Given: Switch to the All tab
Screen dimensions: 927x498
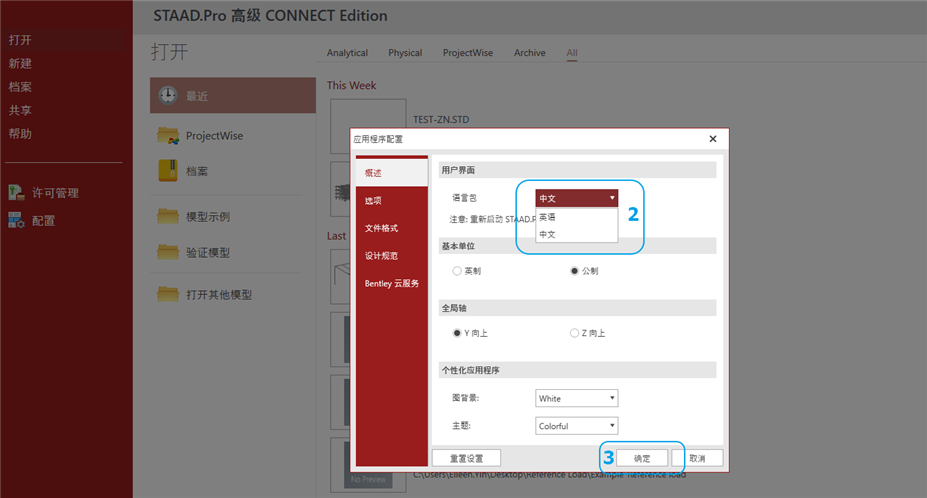Looking at the screenshot, I should tap(572, 53).
